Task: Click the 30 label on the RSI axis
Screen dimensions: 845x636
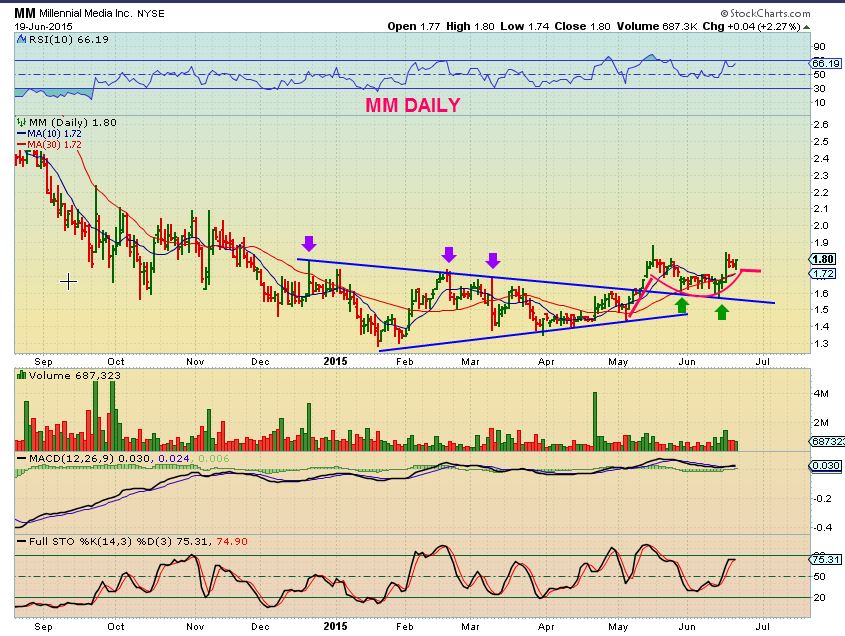Action: [820, 88]
